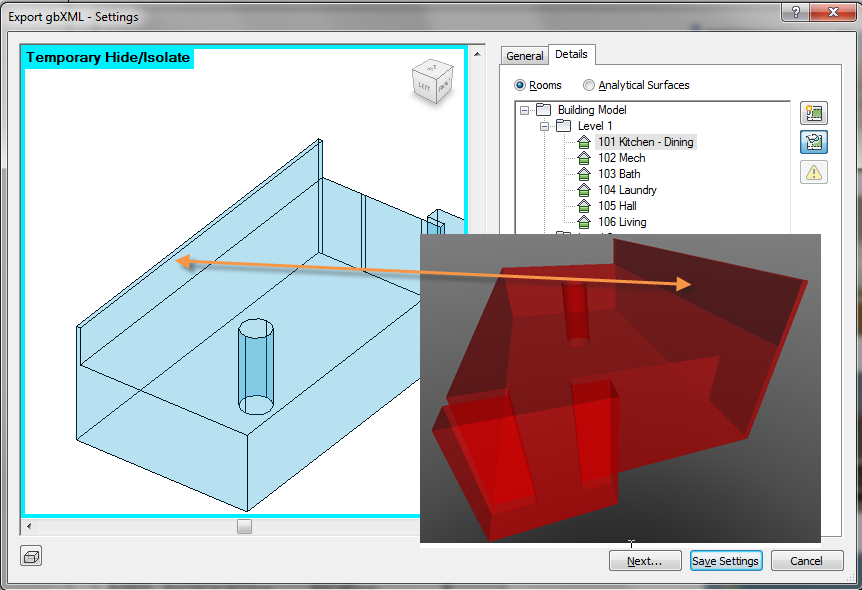862x590 pixels.
Task: Click the preview horizontal scrollbar thumb
Action: pyautogui.click(x=244, y=526)
